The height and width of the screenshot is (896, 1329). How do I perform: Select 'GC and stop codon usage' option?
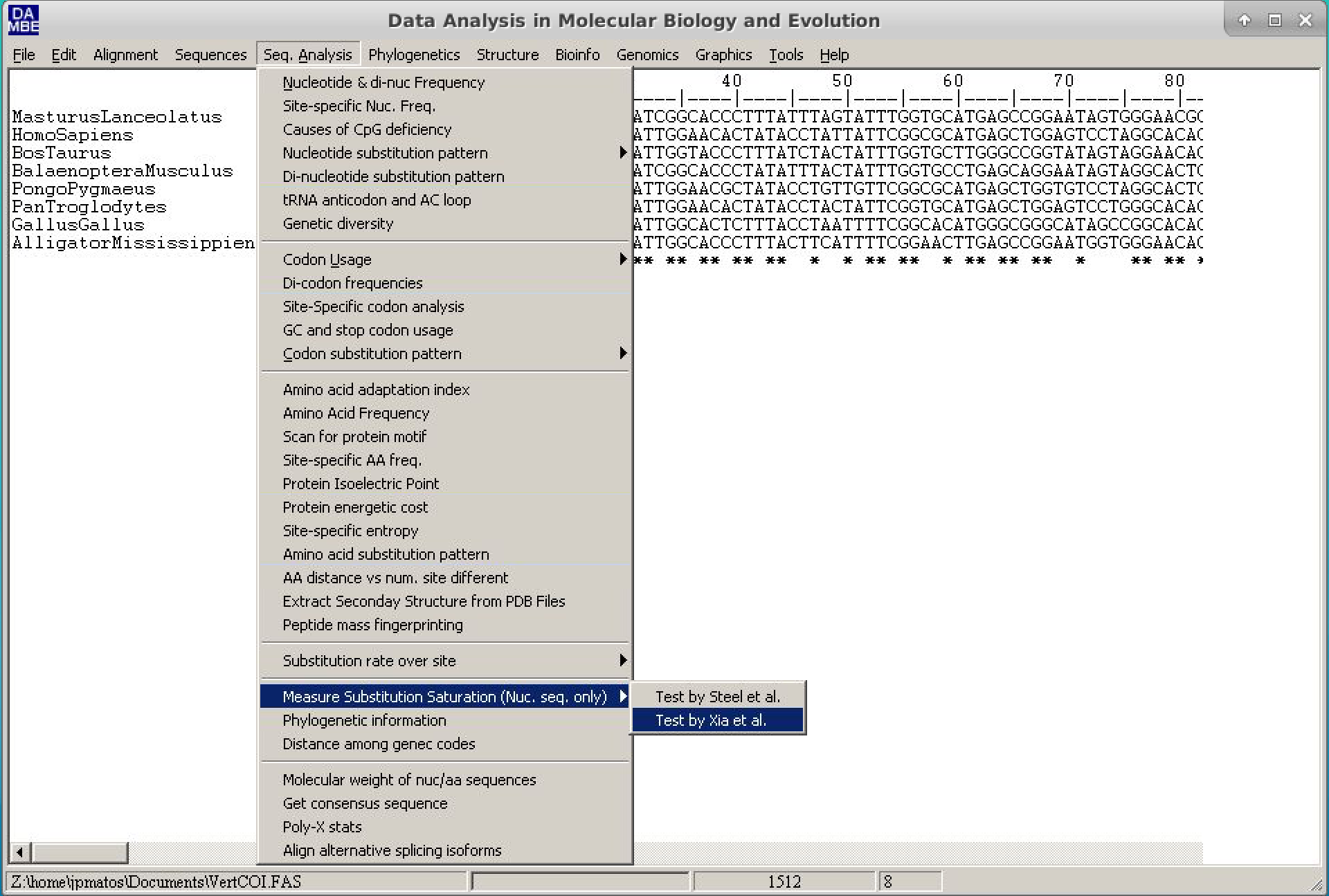[x=368, y=330]
